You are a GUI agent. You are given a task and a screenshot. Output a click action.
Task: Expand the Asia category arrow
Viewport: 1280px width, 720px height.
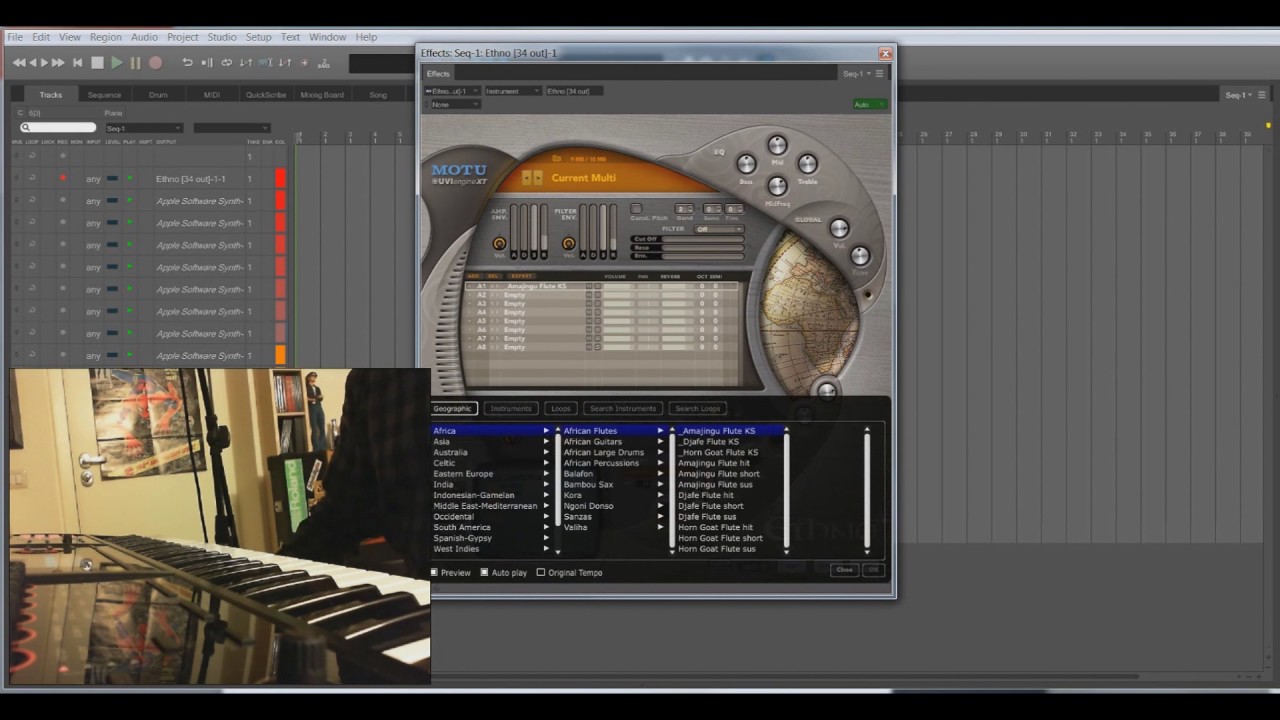tap(546, 442)
